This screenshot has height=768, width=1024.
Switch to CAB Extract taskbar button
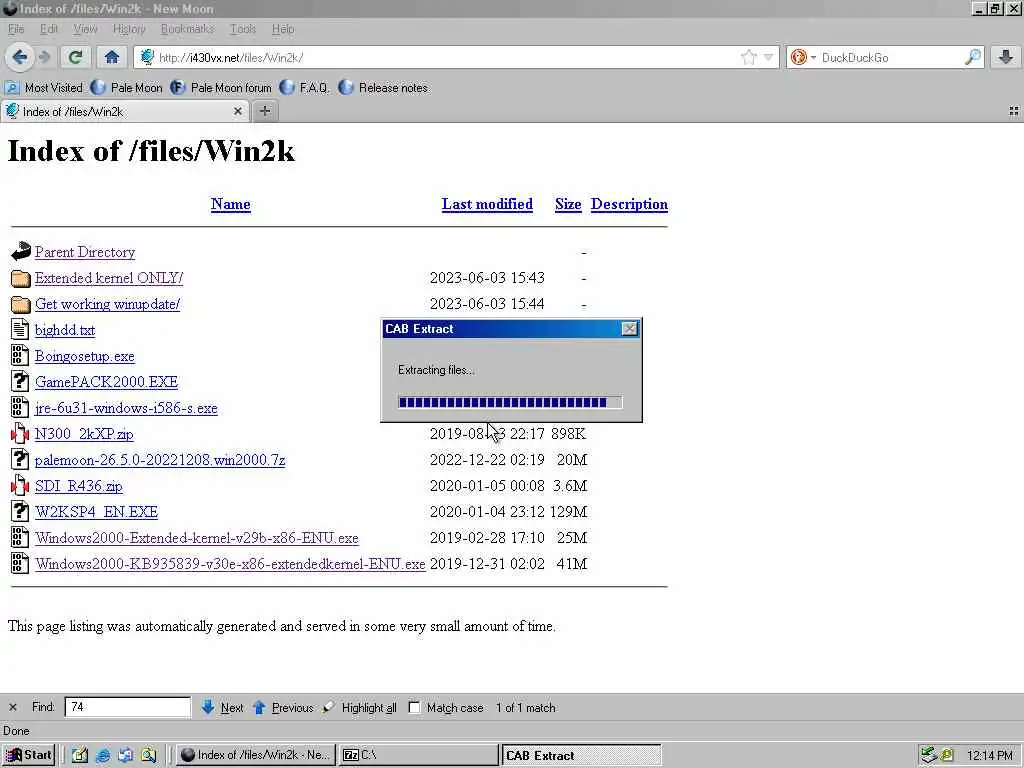[x=581, y=755]
